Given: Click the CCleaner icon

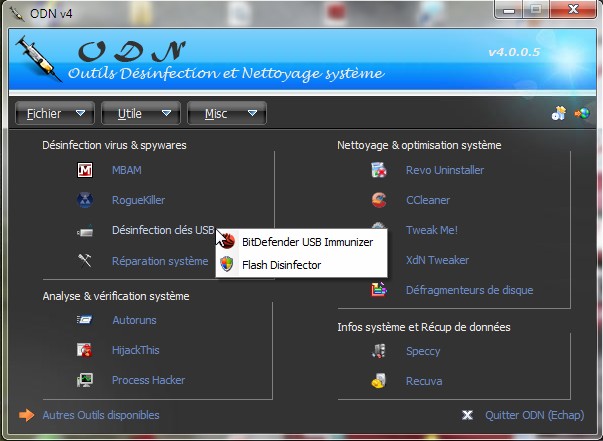Looking at the screenshot, I should 379,200.
